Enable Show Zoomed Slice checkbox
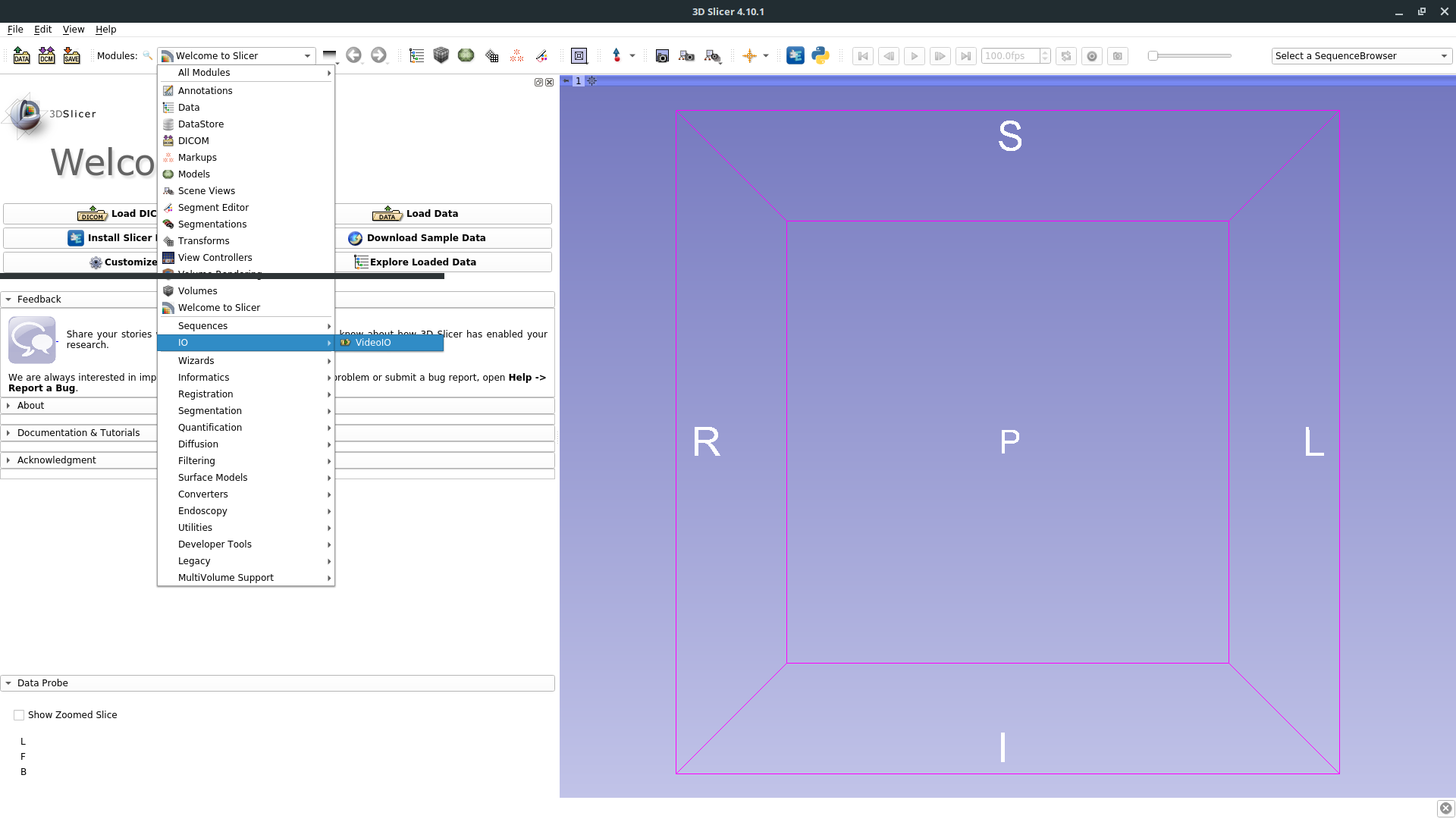The height and width of the screenshot is (819, 1456). point(19,715)
